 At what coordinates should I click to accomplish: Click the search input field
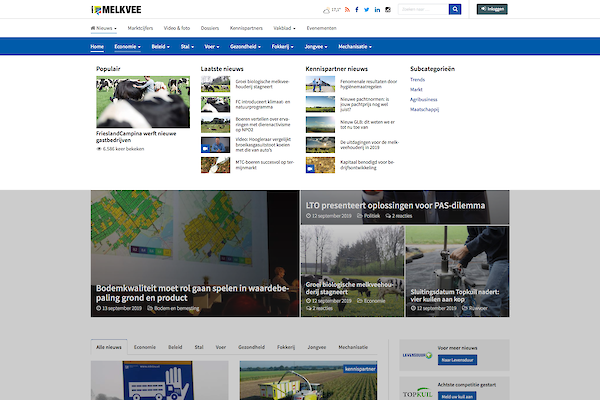(422, 9)
